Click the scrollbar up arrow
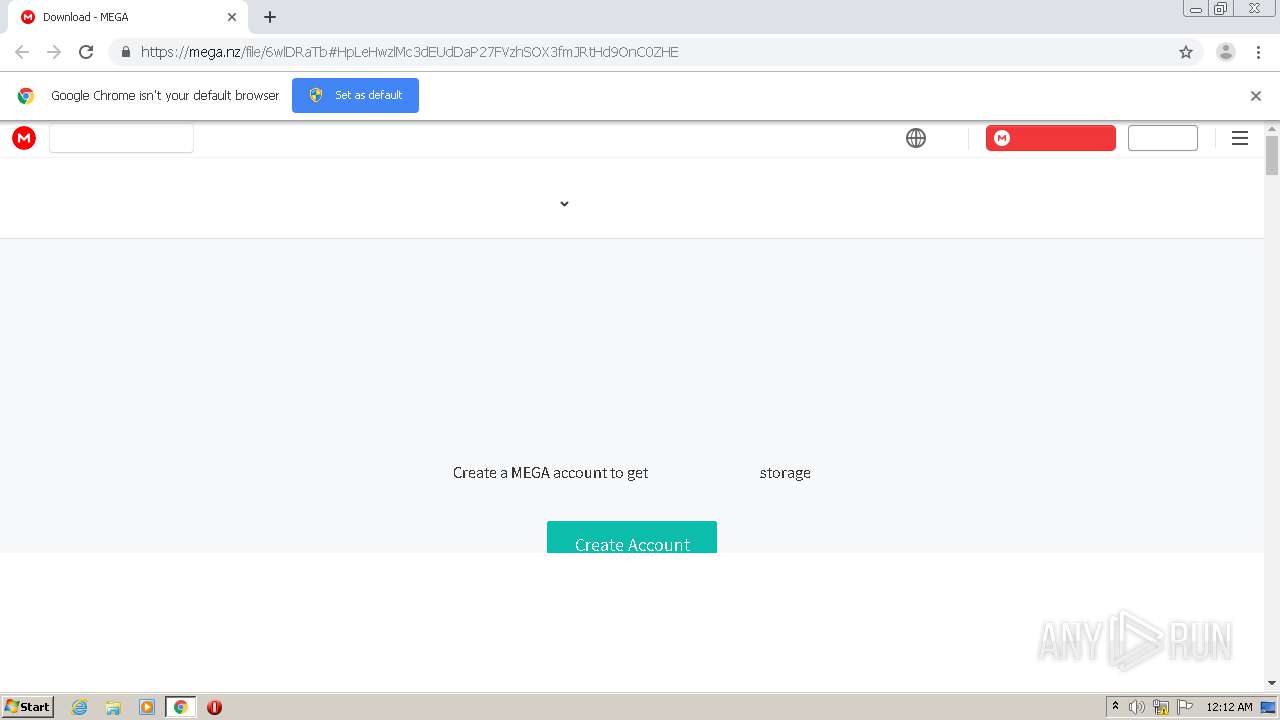The image size is (1280, 720). point(1272,128)
